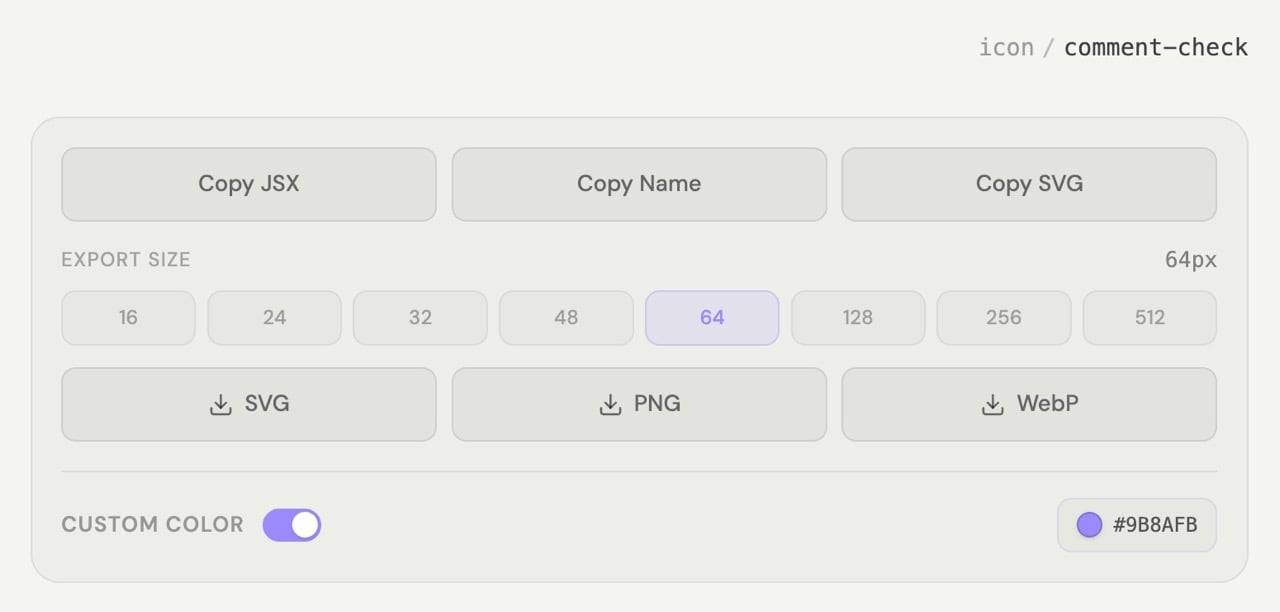Click the Copy SVG button
The image size is (1280, 612).
(x=1029, y=184)
